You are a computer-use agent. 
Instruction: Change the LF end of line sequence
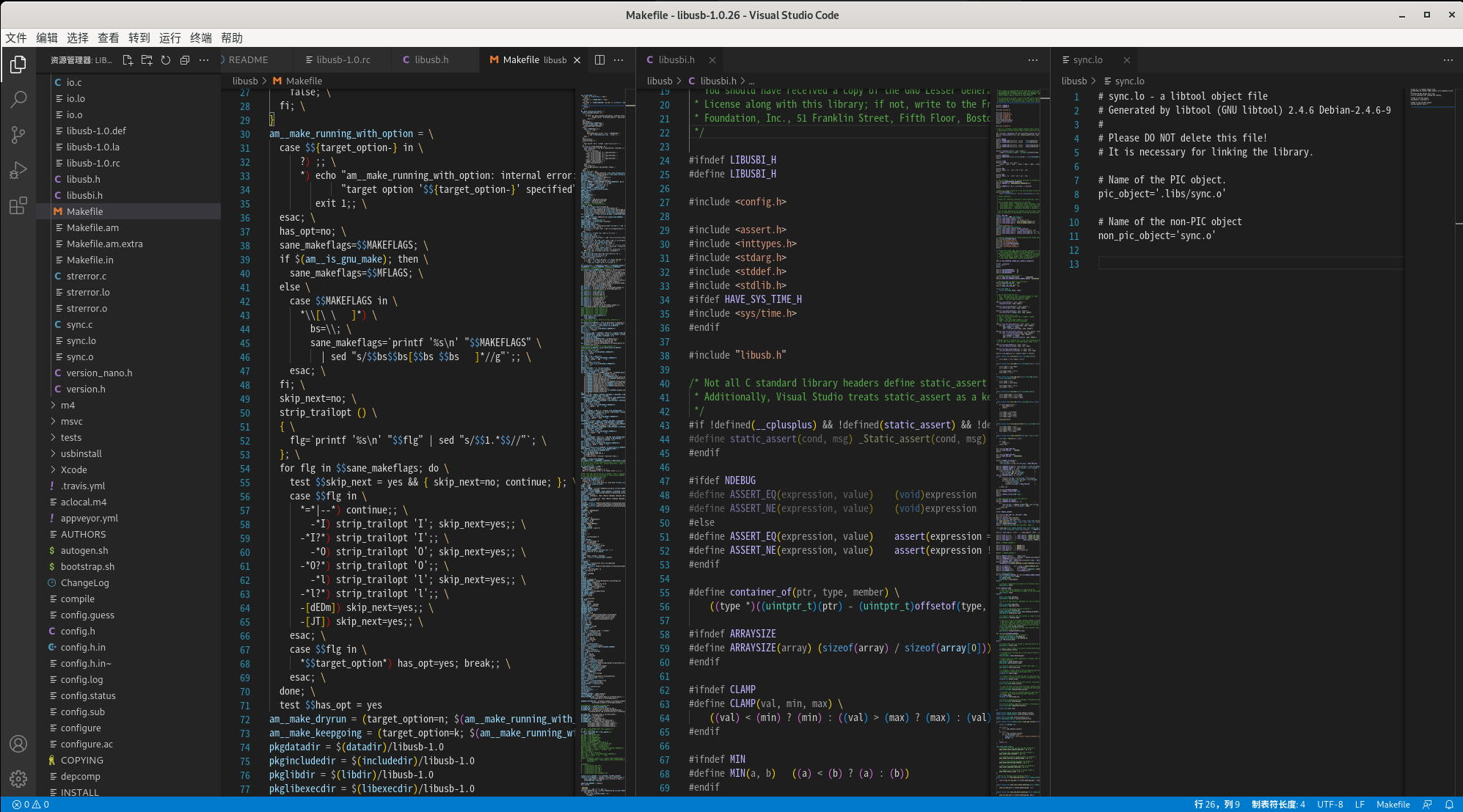1360,805
